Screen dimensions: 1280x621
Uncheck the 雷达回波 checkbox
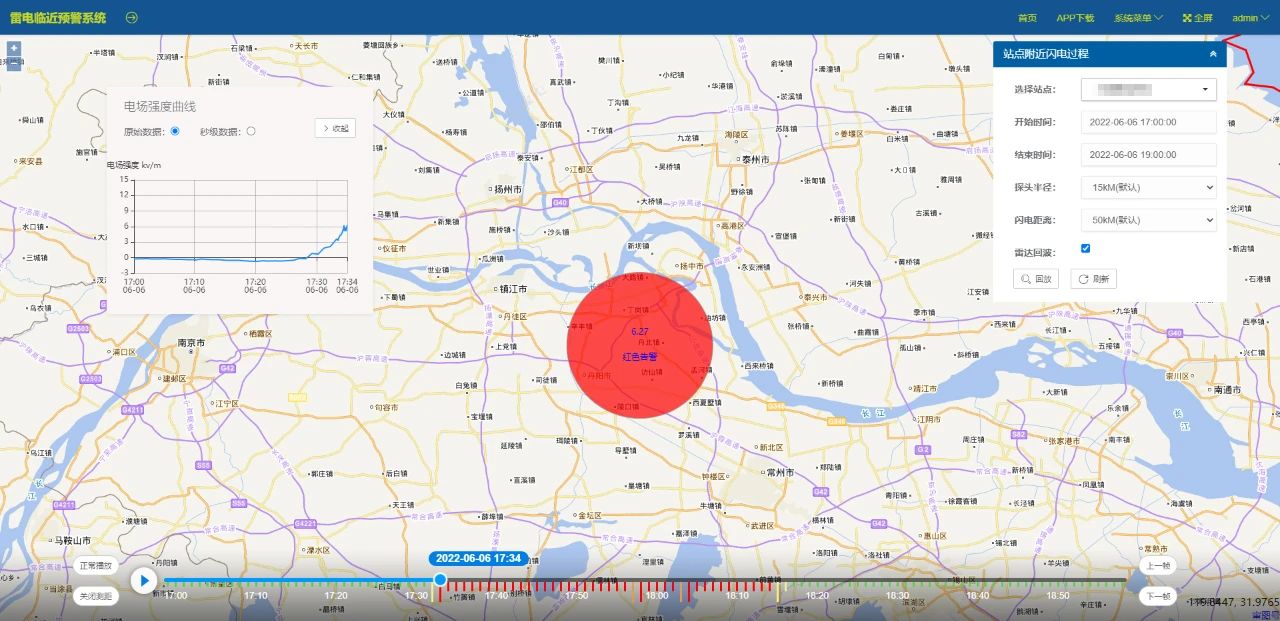(1086, 248)
